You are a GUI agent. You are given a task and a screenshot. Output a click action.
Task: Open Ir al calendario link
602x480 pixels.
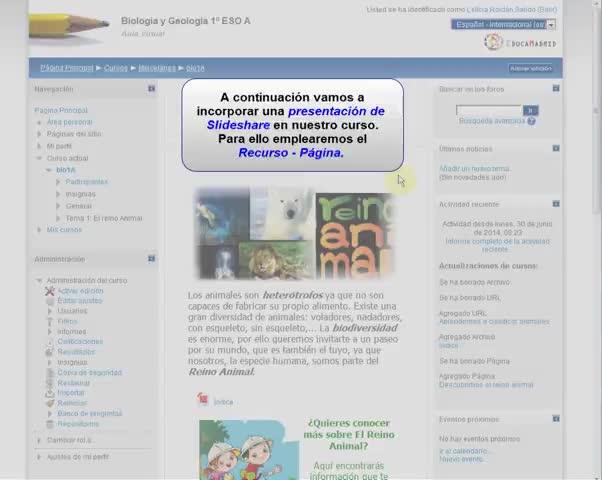pyautogui.click(x=464, y=451)
